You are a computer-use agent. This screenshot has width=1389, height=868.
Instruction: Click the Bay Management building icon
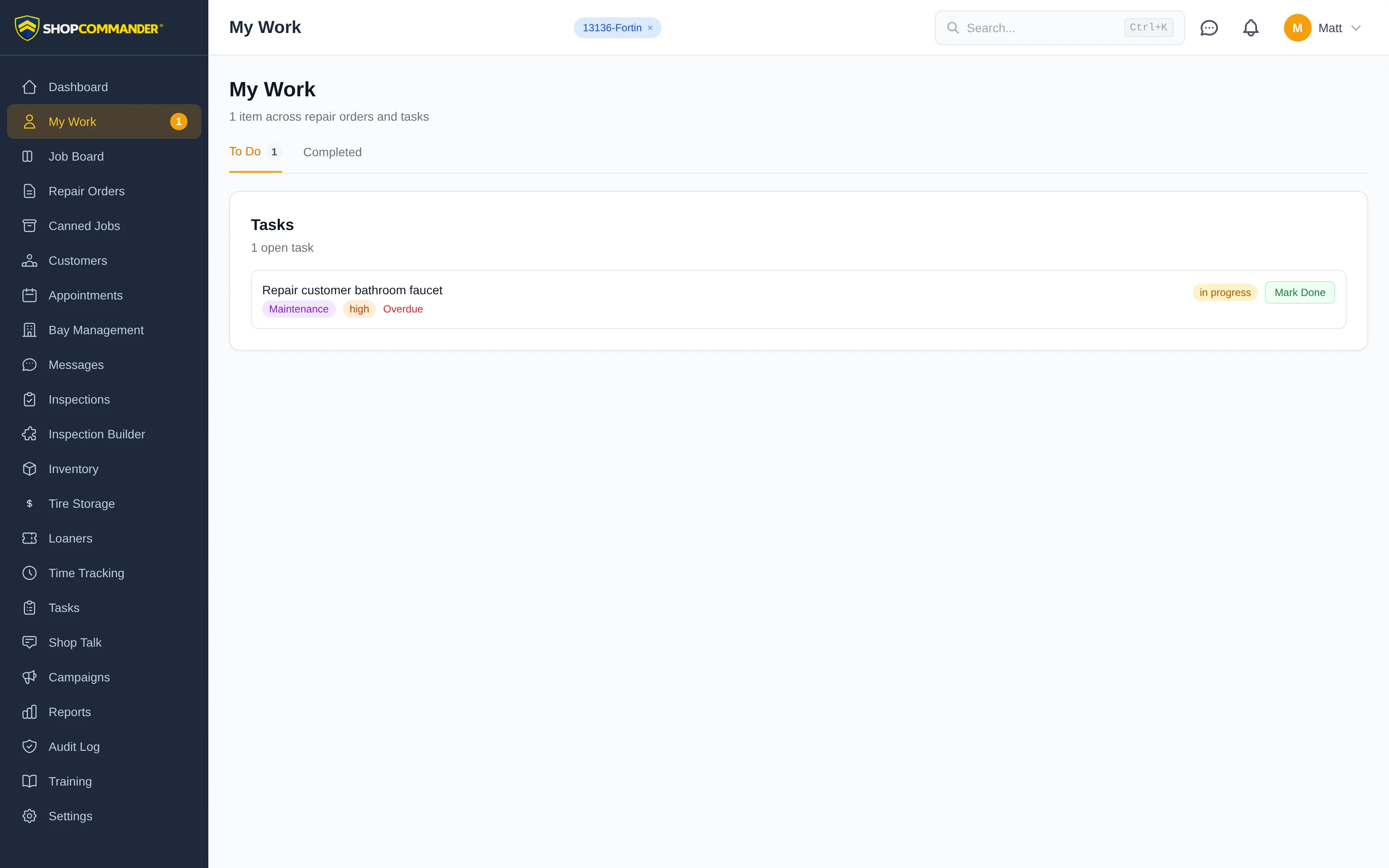click(x=29, y=330)
